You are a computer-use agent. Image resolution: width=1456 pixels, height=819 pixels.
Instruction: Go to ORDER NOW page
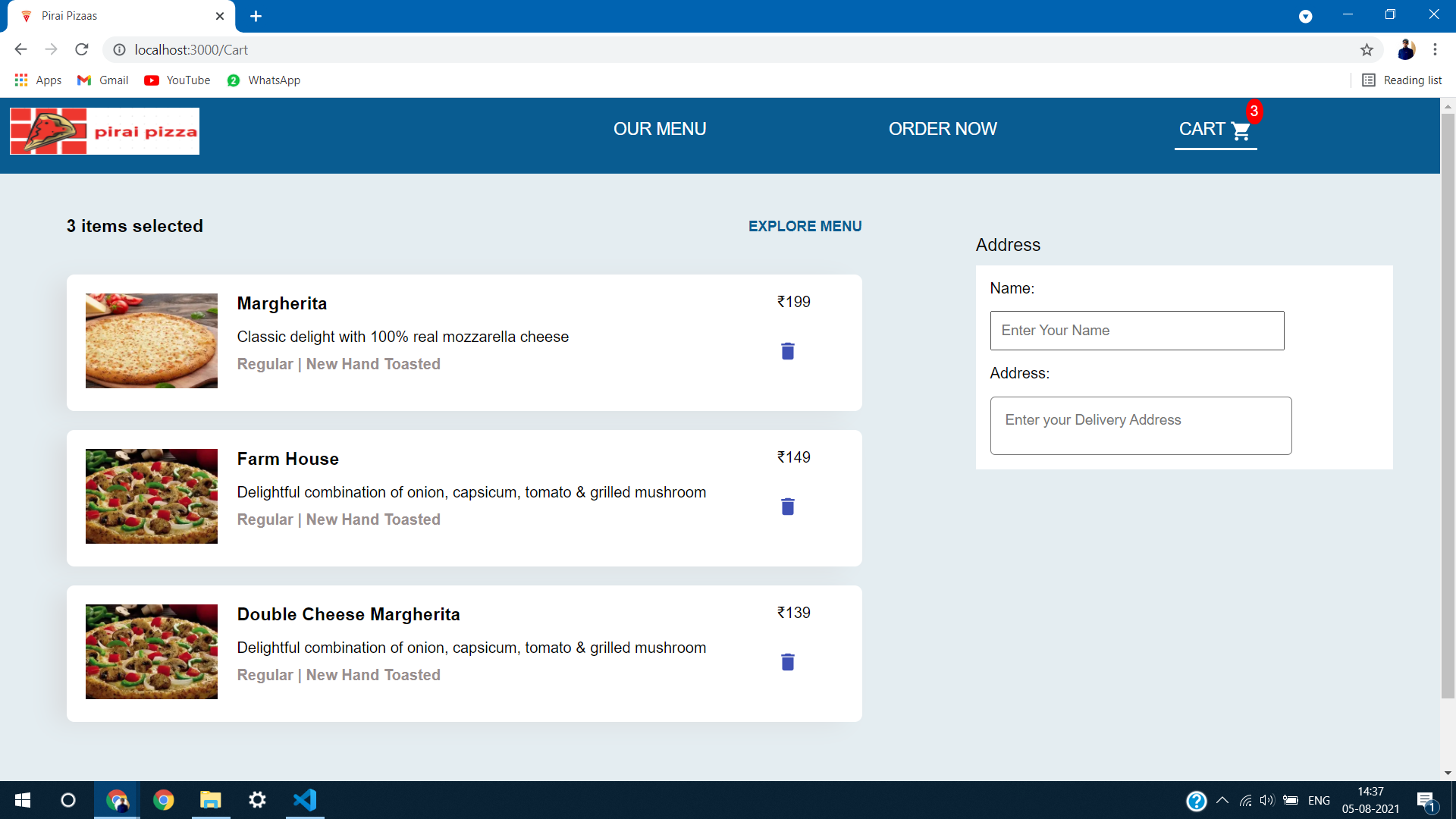point(943,129)
